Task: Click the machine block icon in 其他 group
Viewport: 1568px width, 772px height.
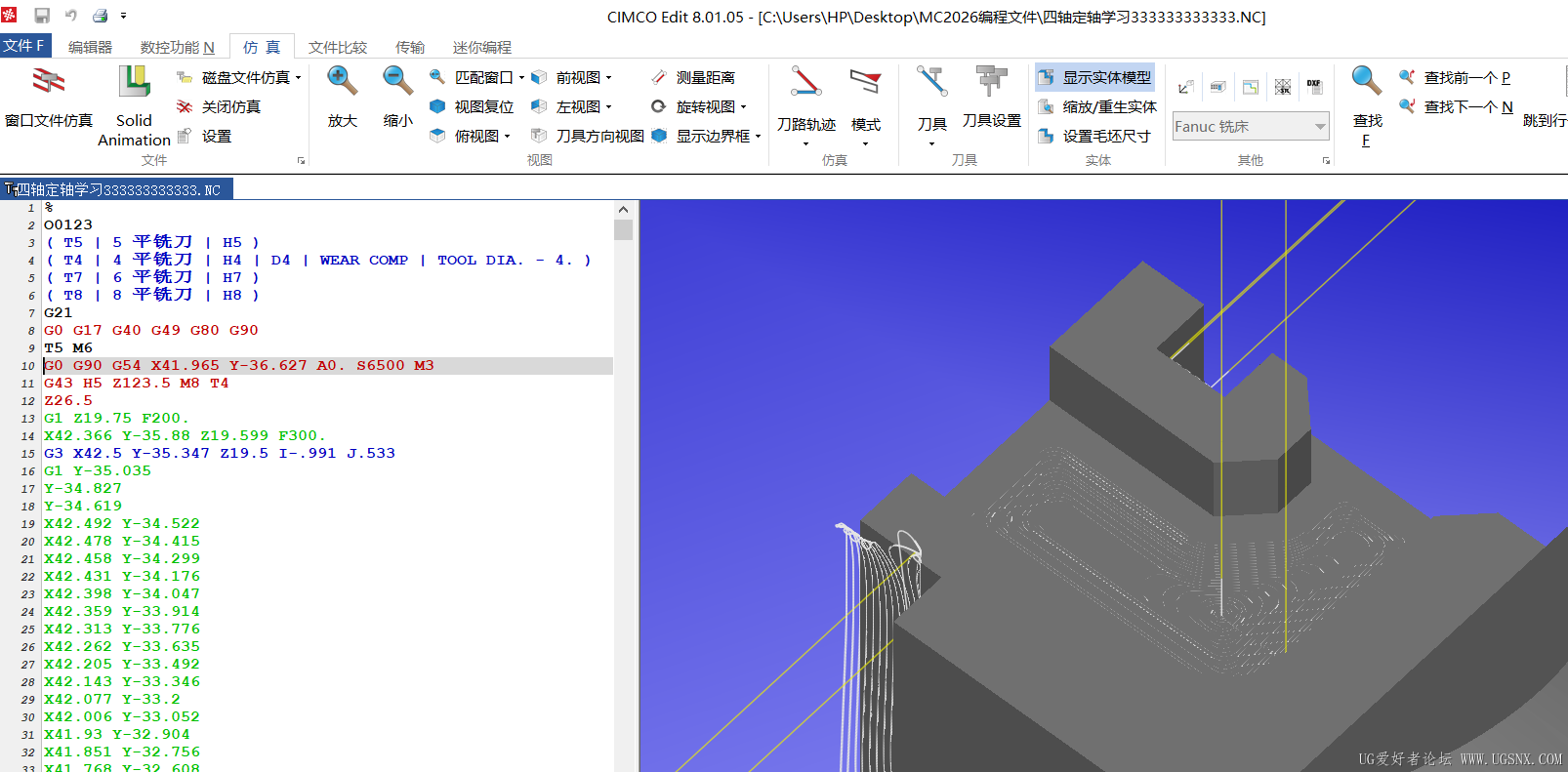Action: tap(1217, 87)
